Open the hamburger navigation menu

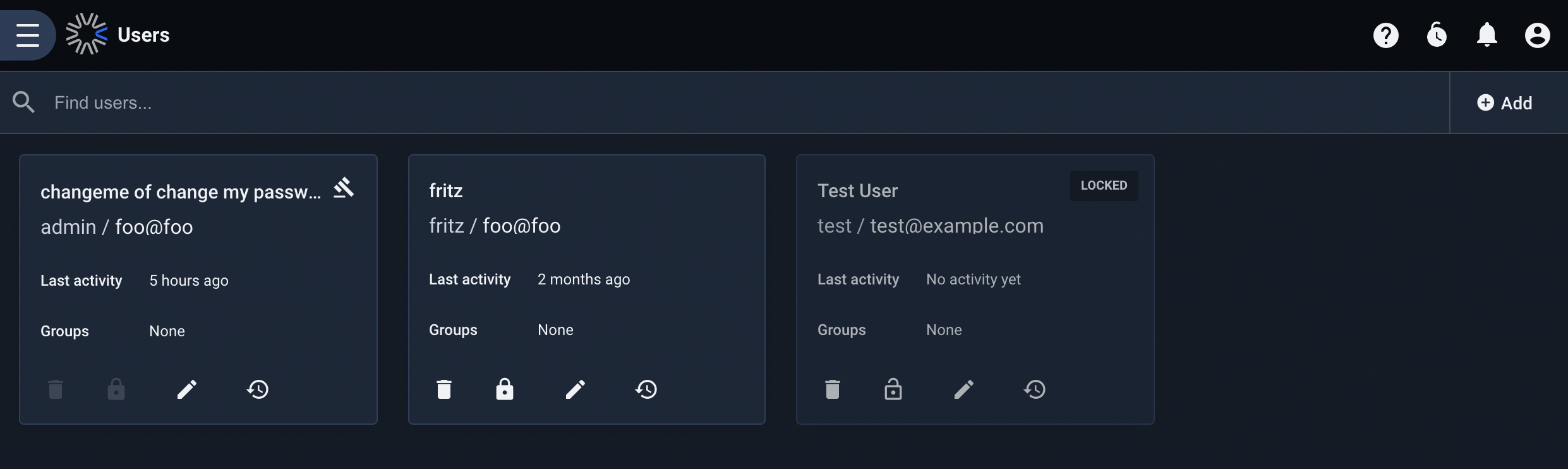coord(28,35)
